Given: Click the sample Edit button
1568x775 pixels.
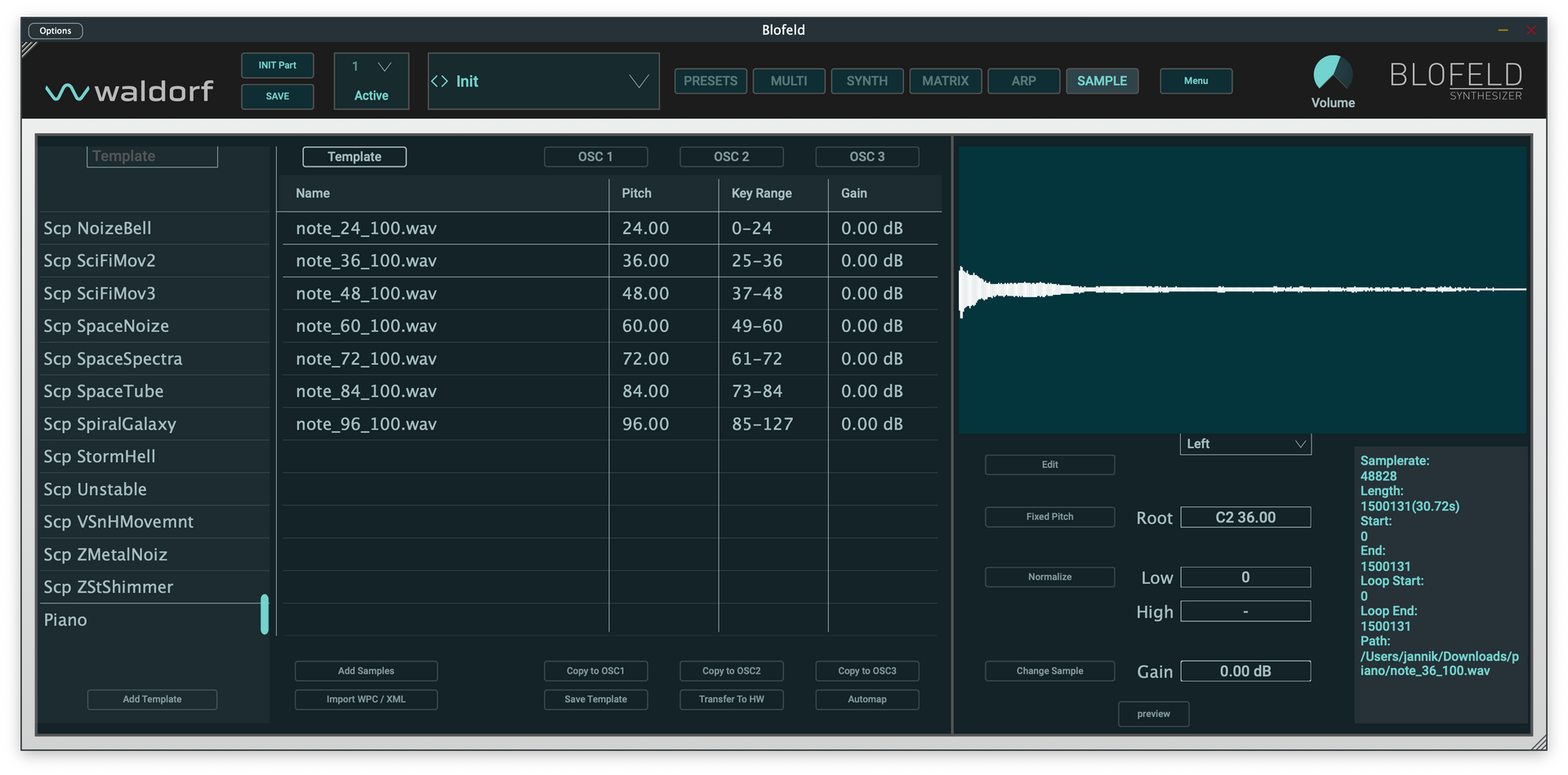Looking at the screenshot, I should [x=1050, y=465].
